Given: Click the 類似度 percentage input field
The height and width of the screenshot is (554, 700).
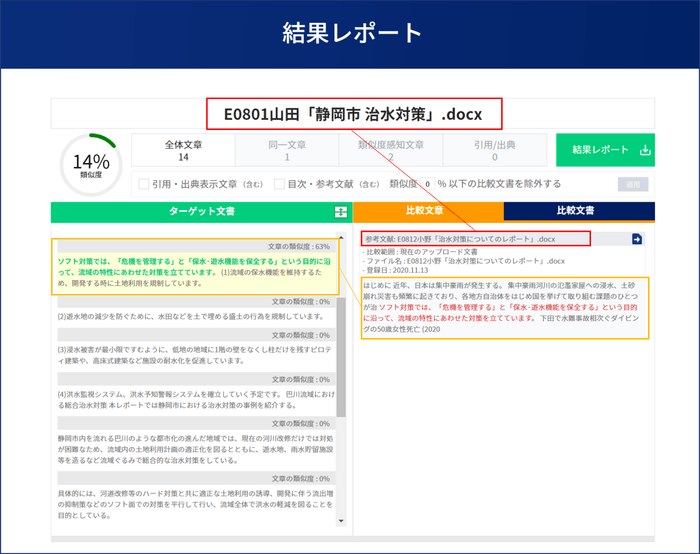Looking at the screenshot, I should pos(428,184).
